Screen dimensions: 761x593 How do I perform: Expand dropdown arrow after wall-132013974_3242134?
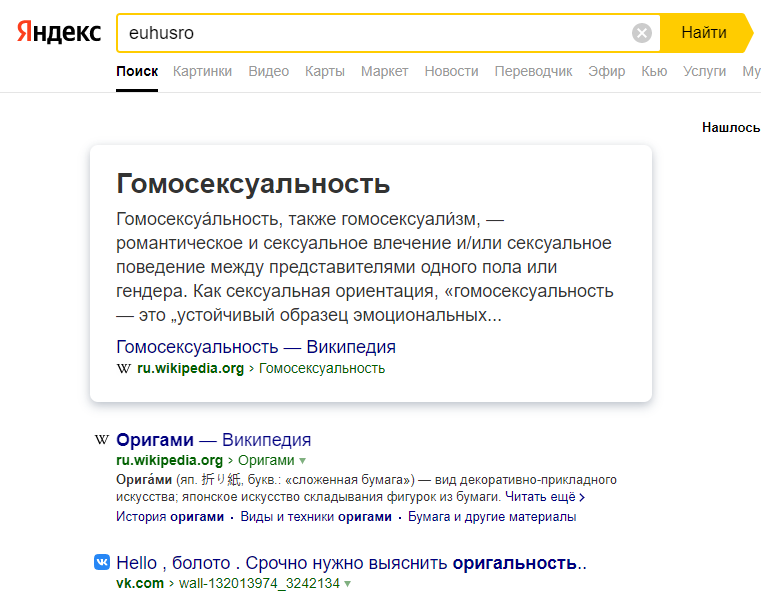click(x=347, y=583)
